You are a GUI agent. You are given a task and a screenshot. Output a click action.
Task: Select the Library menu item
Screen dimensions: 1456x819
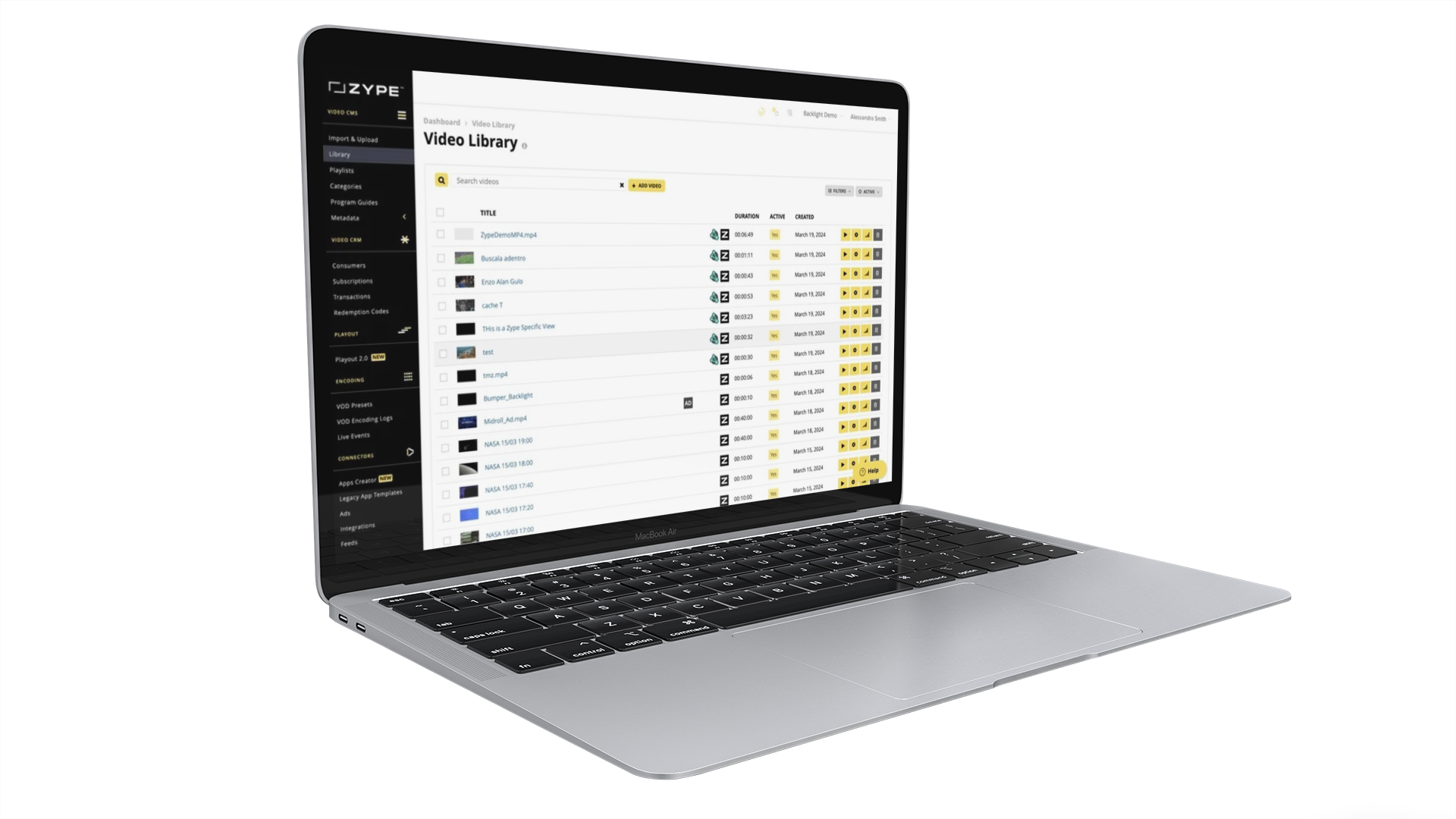pos(341,154)
